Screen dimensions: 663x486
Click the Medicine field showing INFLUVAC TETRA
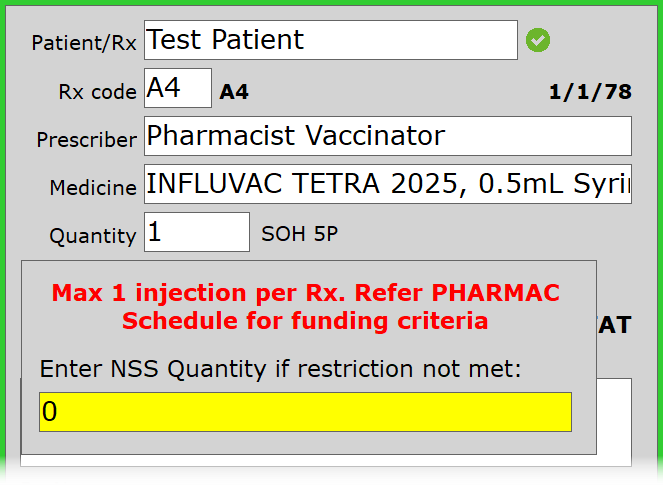tap(388, 184)
